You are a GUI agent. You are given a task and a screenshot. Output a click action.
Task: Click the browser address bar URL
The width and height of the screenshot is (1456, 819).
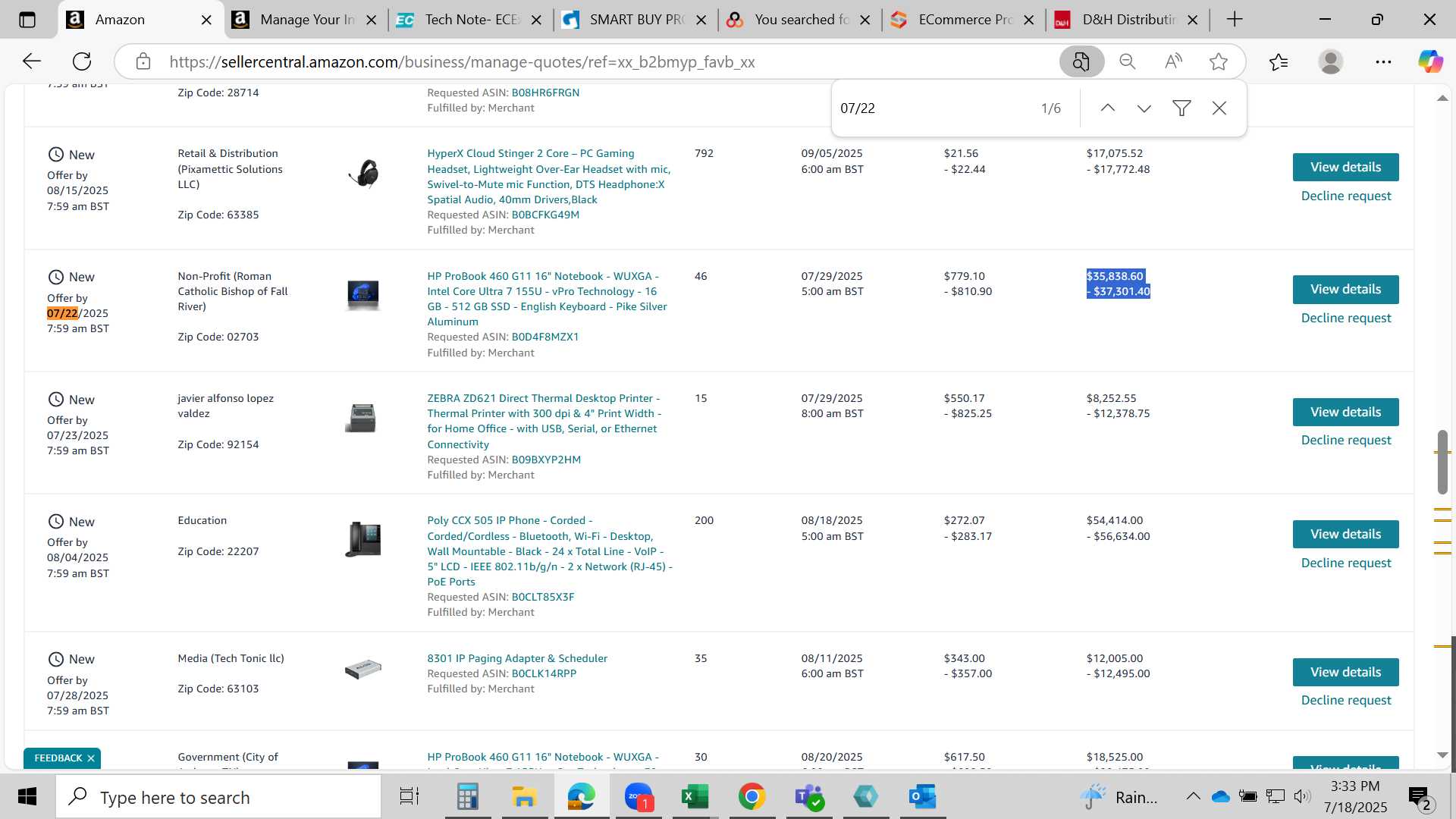[462, 62]
